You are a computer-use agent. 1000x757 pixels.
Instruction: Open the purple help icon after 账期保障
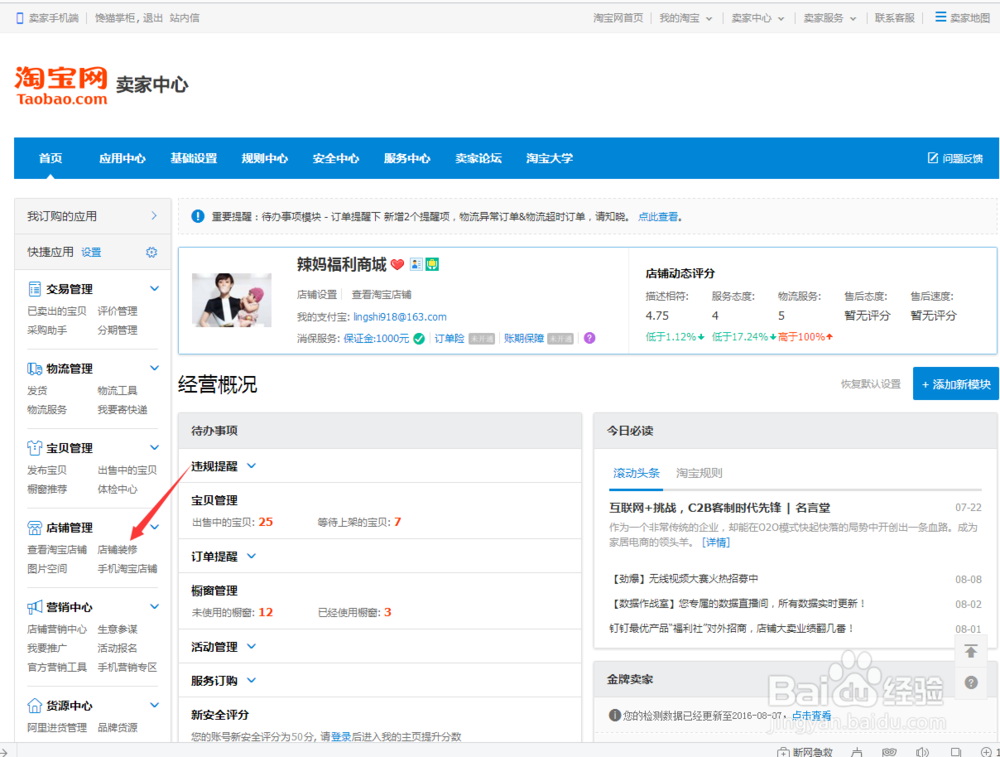point(588,337)
